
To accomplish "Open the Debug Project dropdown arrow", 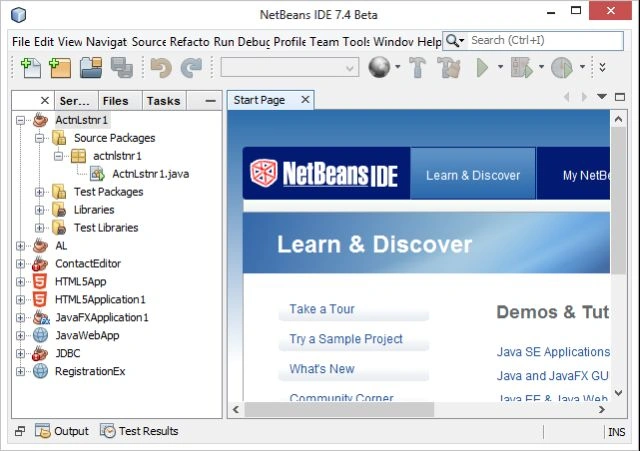I will pyautogui.click(x=541, y=67).
